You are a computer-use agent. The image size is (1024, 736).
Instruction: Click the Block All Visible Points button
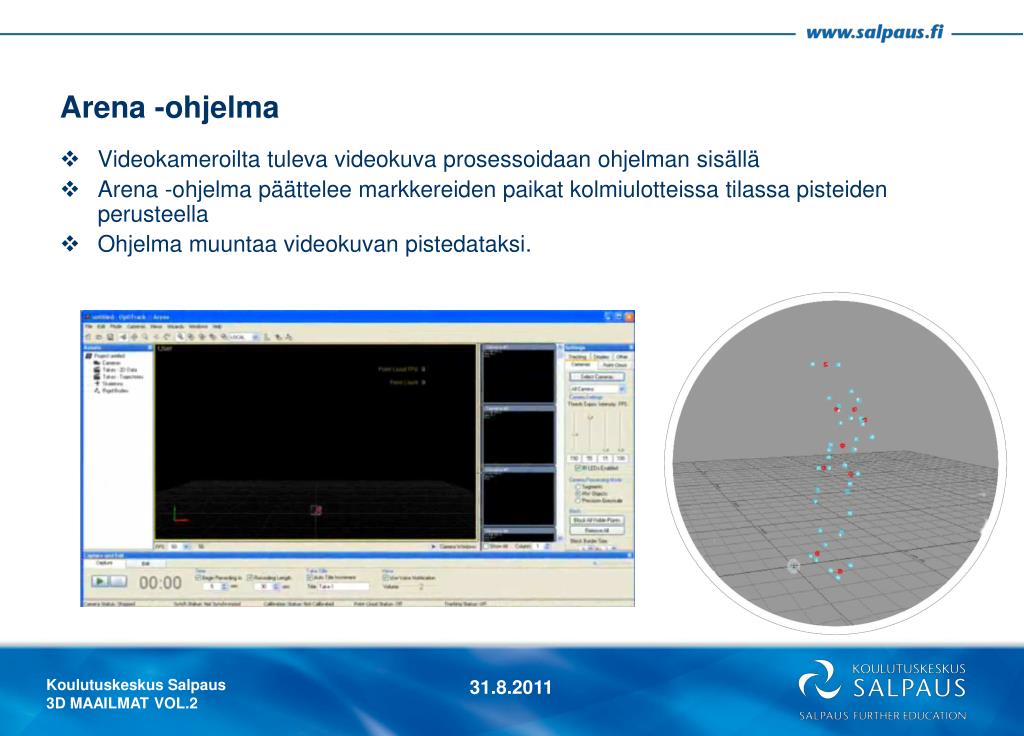point(597,520)
